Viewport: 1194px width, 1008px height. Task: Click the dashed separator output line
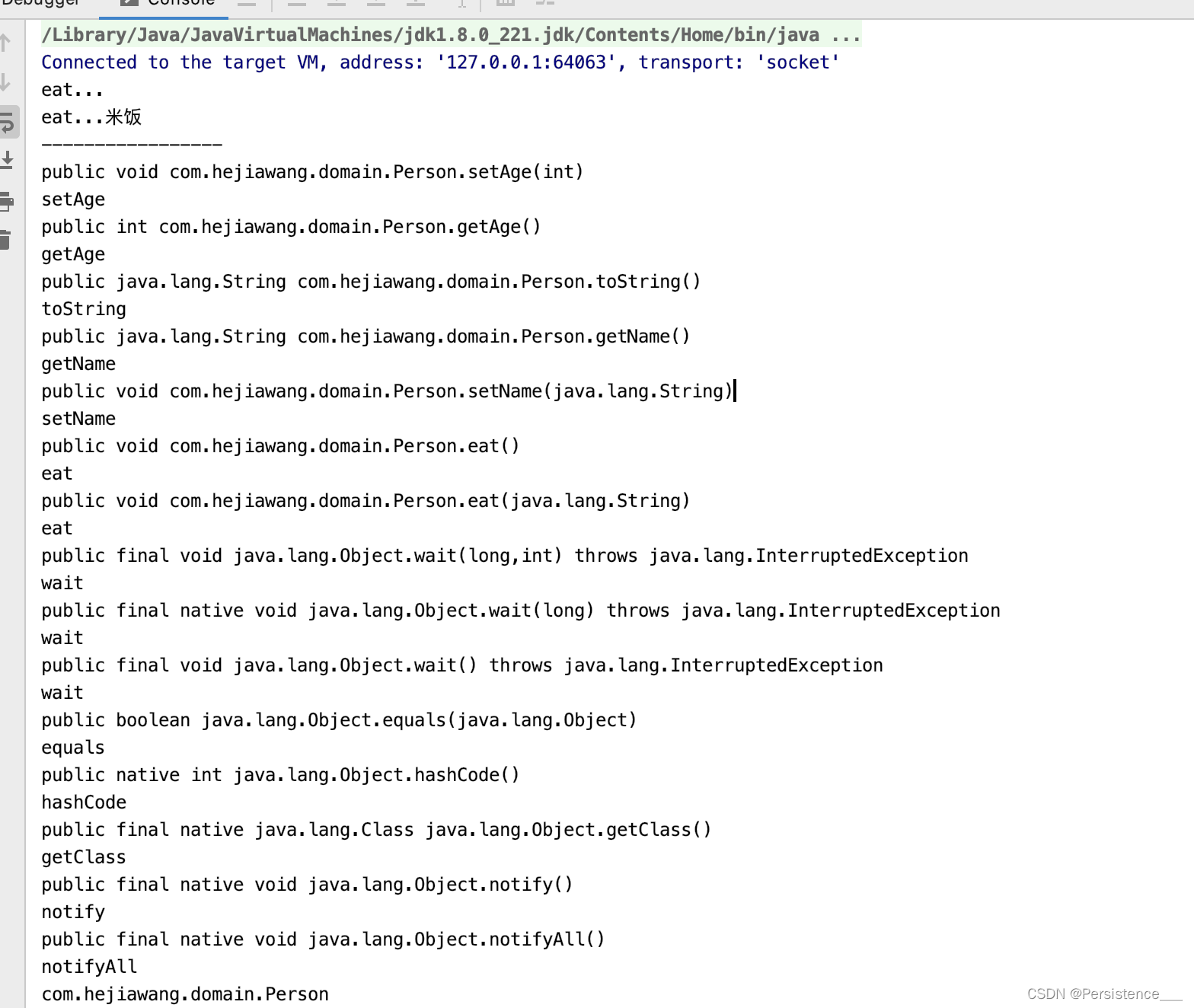click(132, 144)
